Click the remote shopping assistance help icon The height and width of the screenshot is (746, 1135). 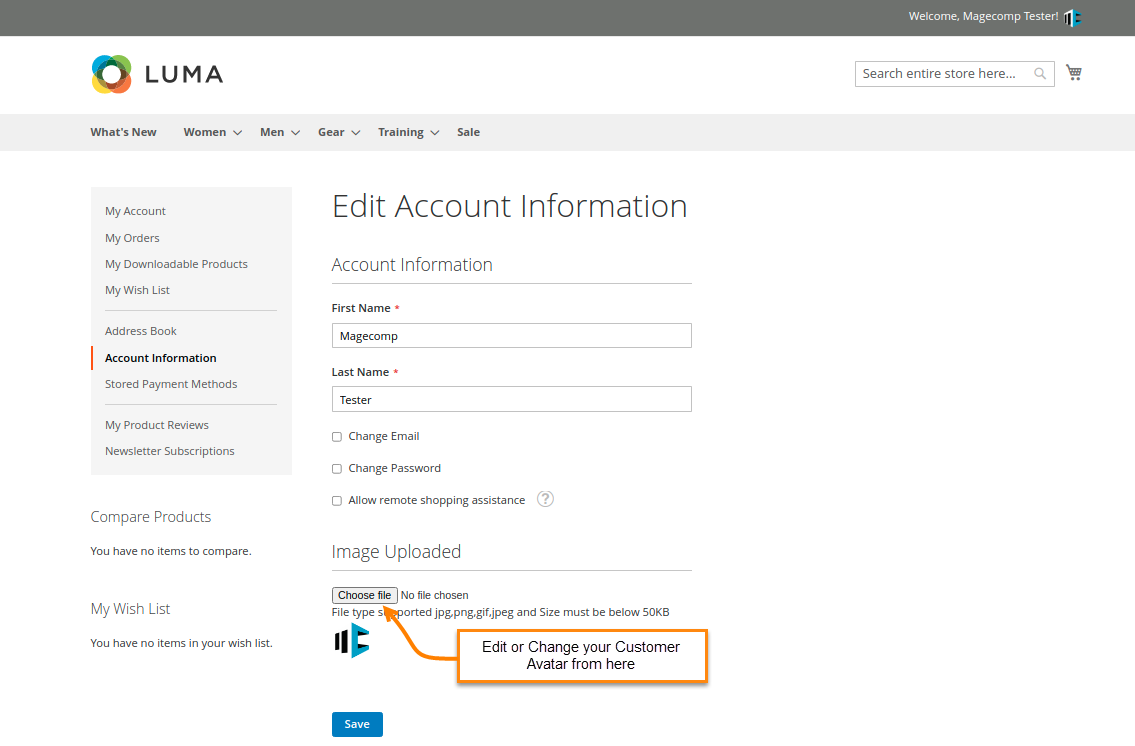(545, 499)
